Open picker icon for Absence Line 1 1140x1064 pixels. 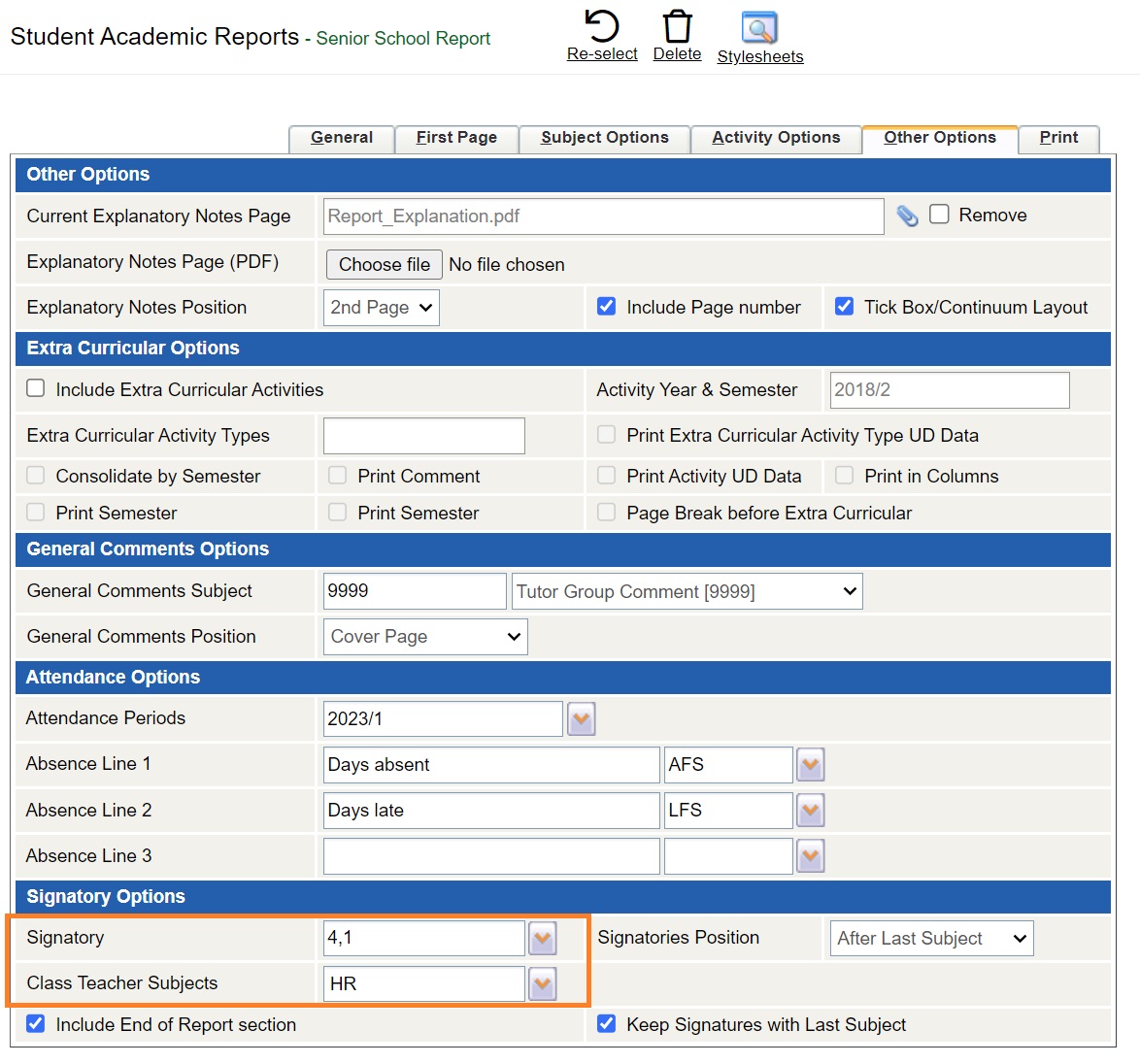[x=810, y=765]
